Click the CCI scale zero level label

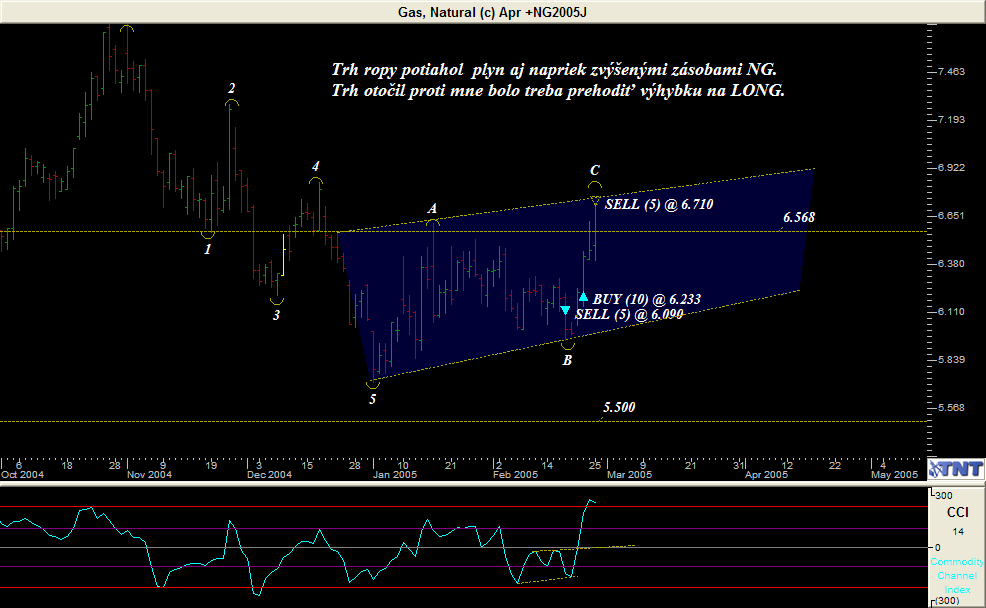pyautogui.click(x=938, y=548)
